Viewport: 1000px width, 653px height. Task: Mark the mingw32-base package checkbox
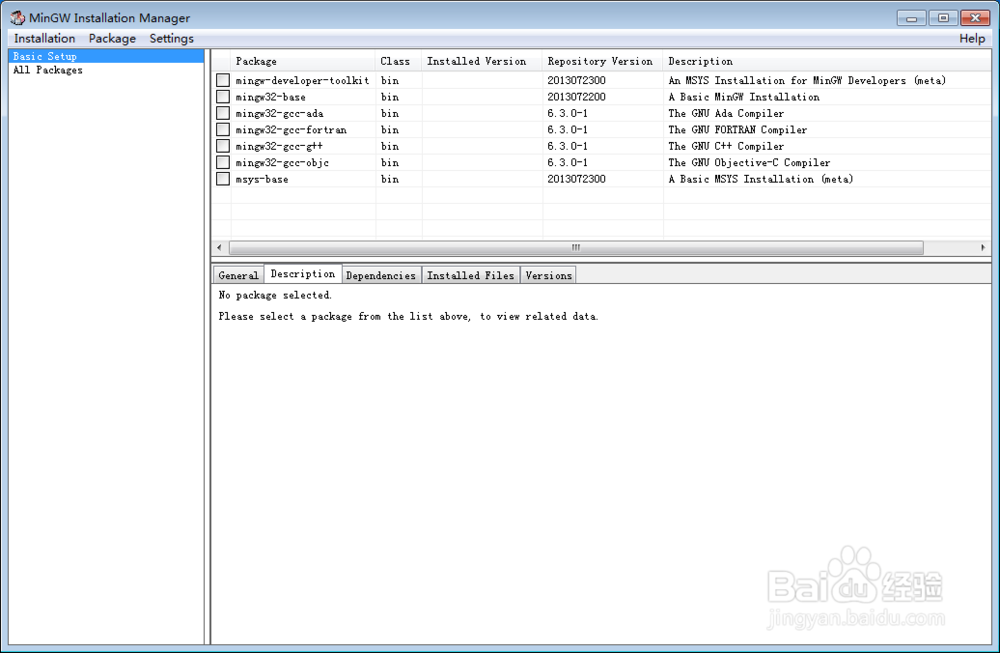pos(223,97)
